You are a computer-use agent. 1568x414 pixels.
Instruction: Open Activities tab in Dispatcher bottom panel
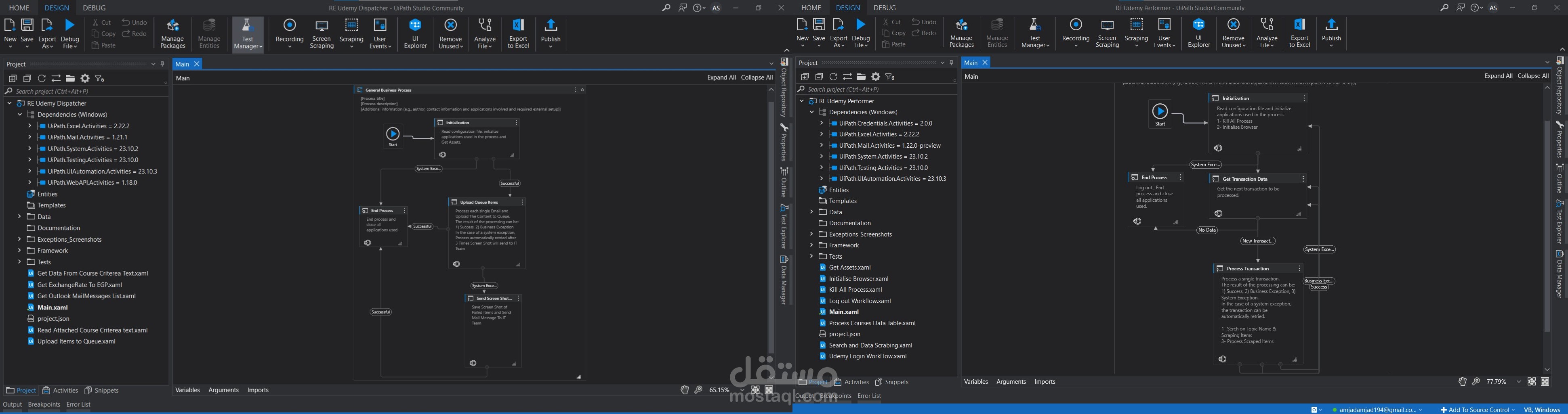tap(60, 390)
